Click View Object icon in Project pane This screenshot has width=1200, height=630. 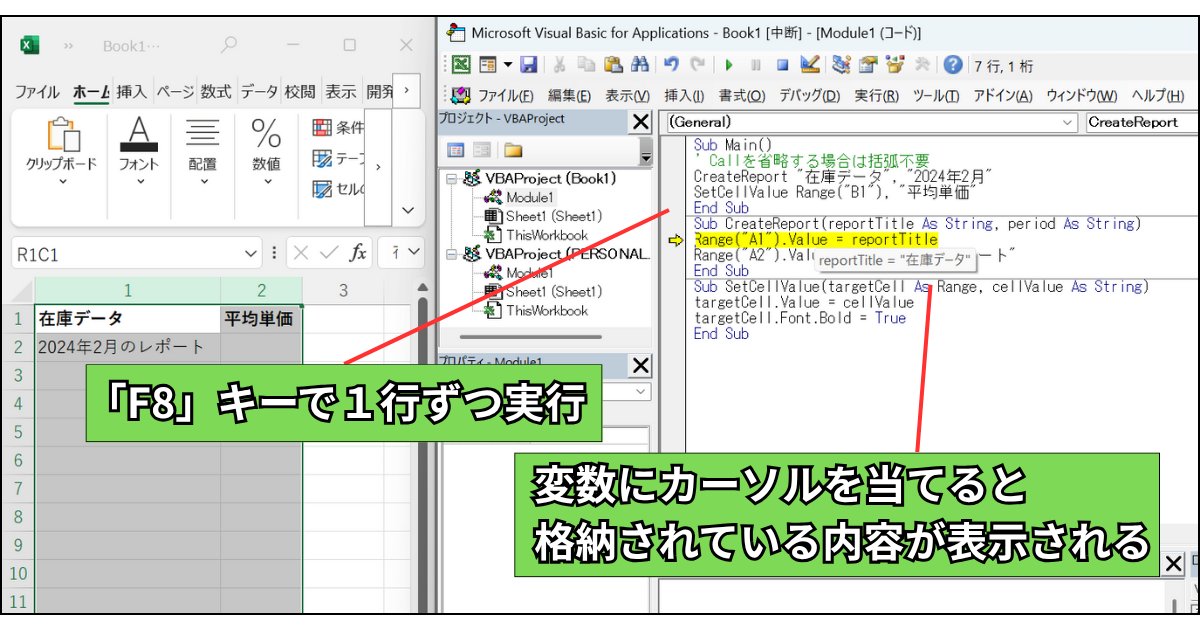coord(482,150)
